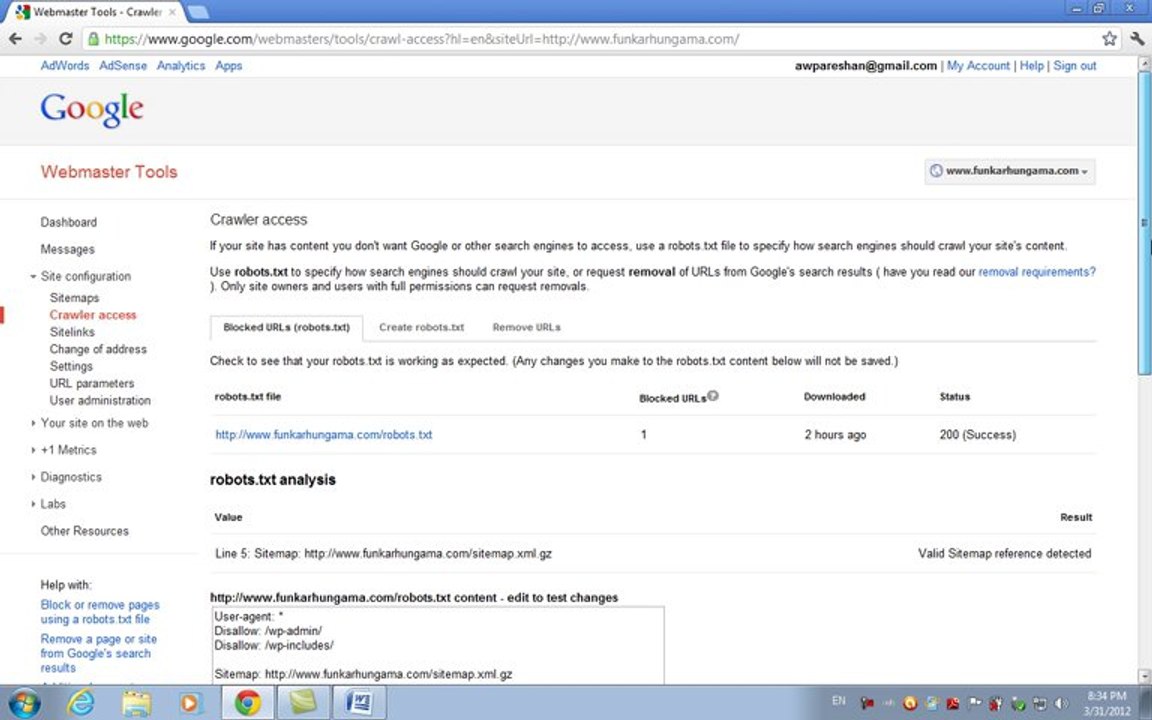Expand the Diagnostics section

point(33,477)
